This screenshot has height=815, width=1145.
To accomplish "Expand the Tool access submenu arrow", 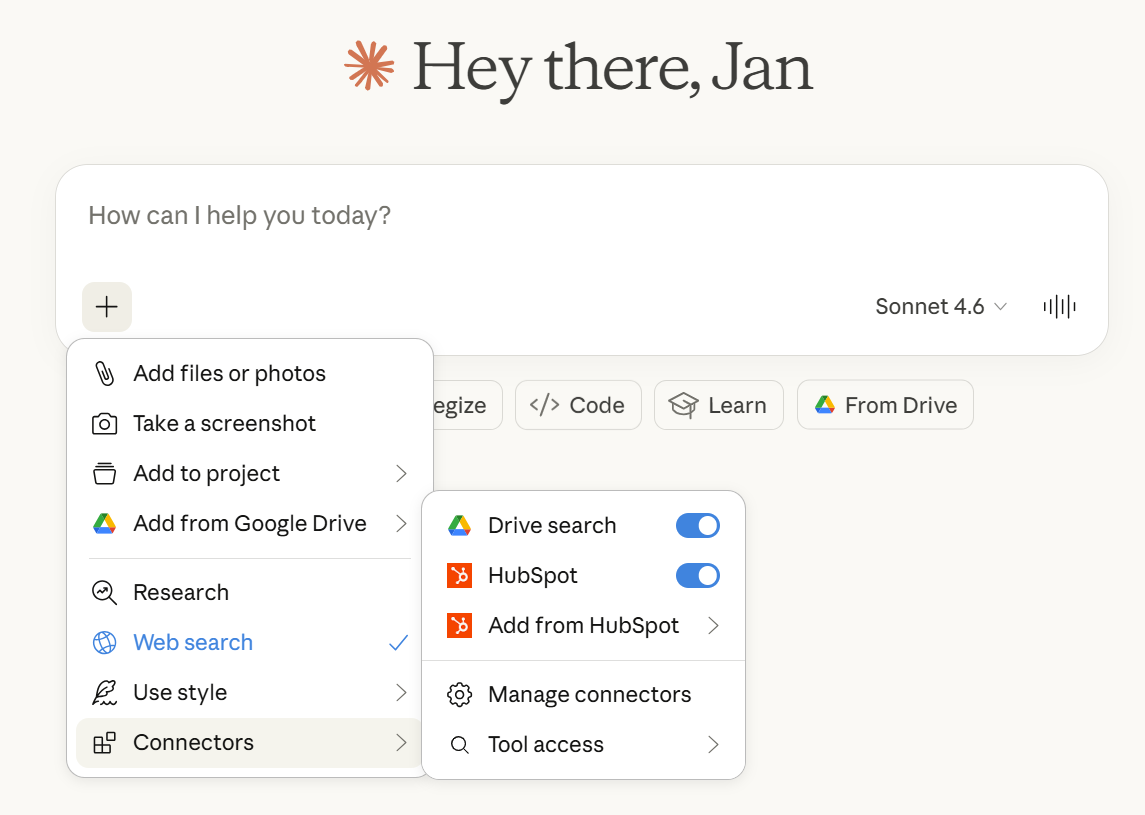I will pyautogui.click(x=713, y=745).
